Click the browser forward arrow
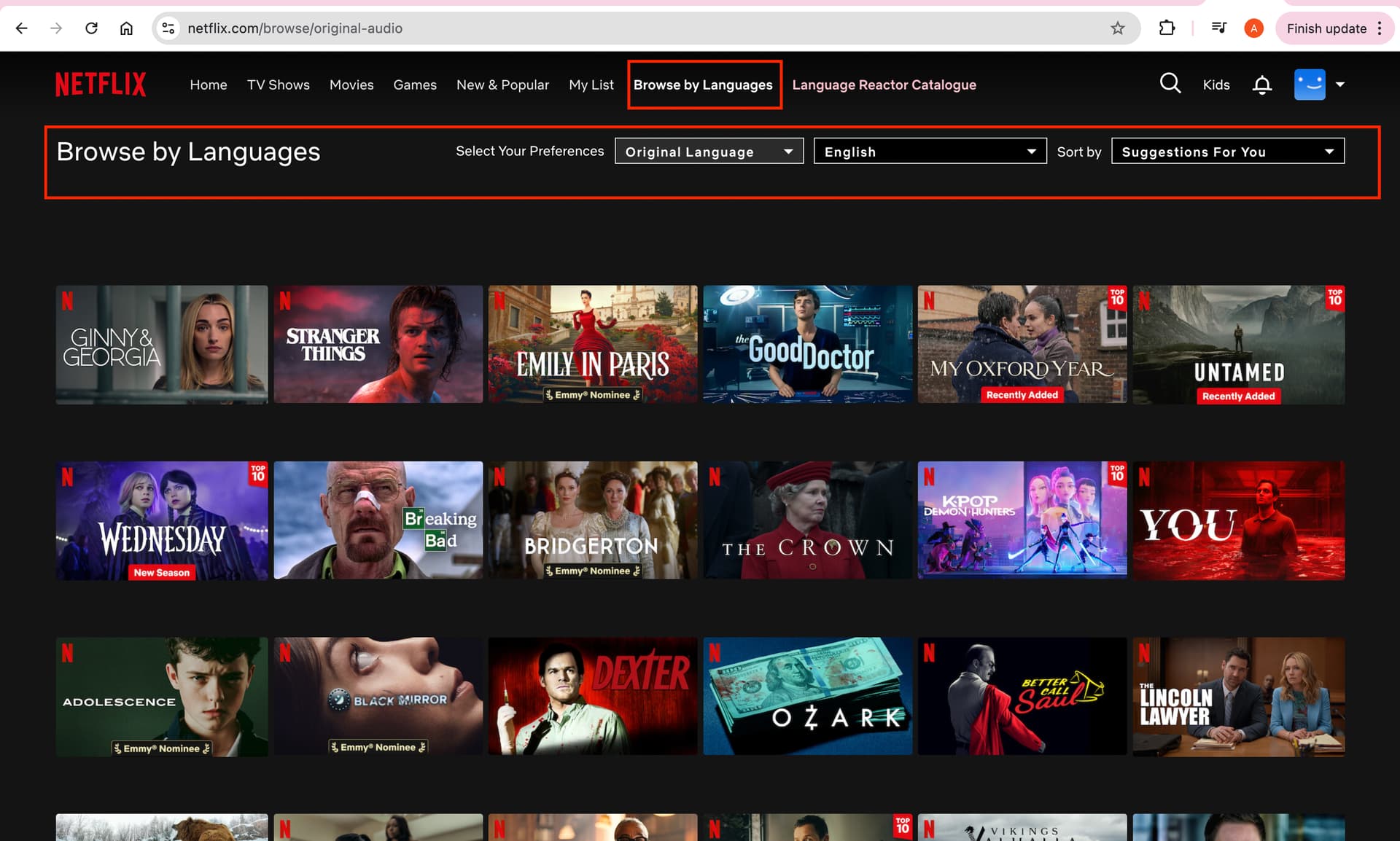 coord(56,28)
